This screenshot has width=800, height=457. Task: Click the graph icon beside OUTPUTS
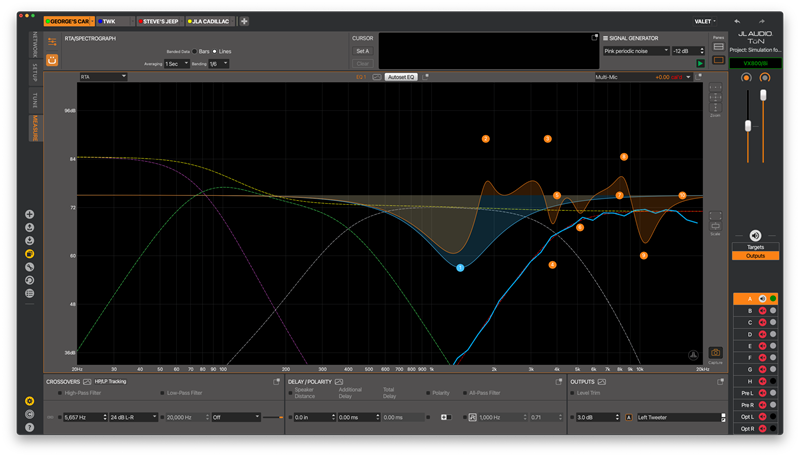tap(602, 382)
